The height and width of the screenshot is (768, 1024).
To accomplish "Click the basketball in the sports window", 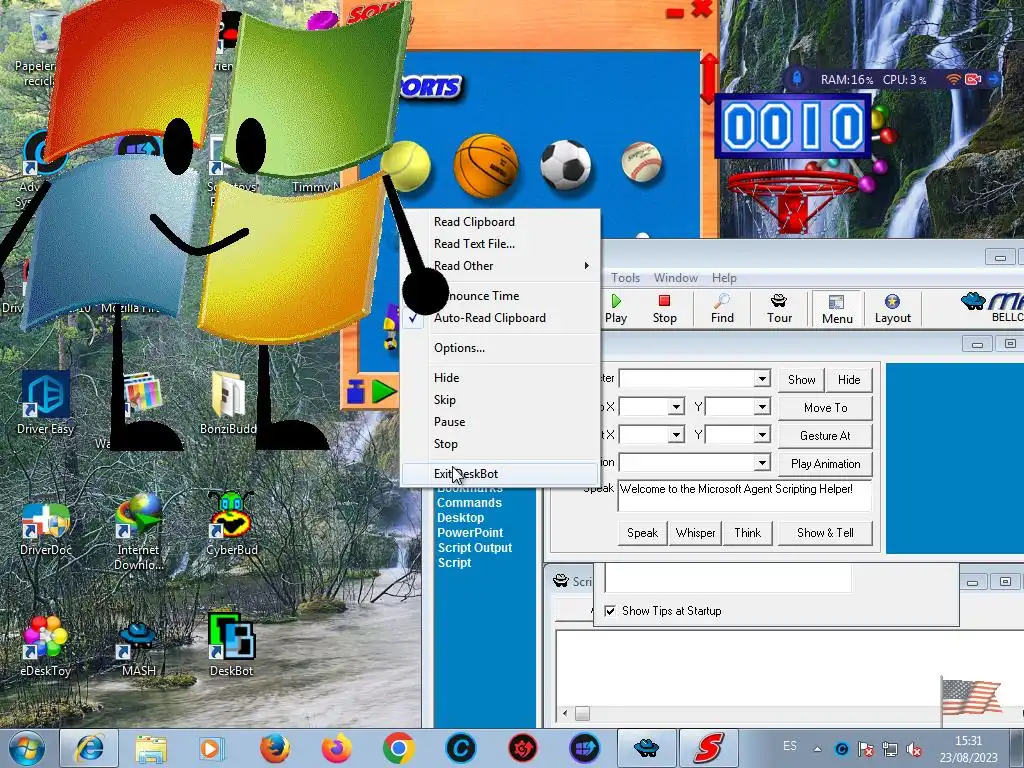I will tap(486, 165).
